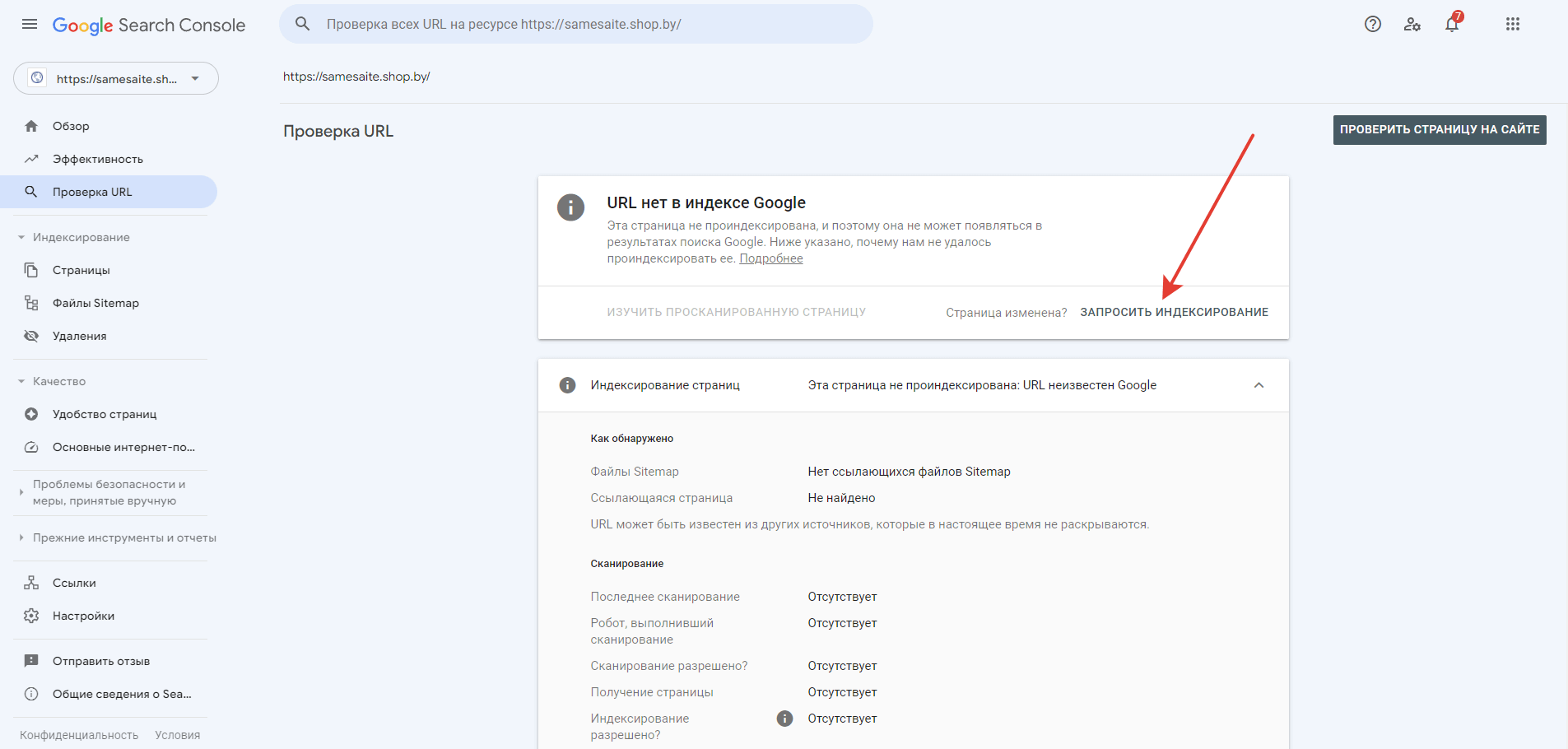
Task: Collapse the Индексирование страниц panel chevron
Action: 1259,385
